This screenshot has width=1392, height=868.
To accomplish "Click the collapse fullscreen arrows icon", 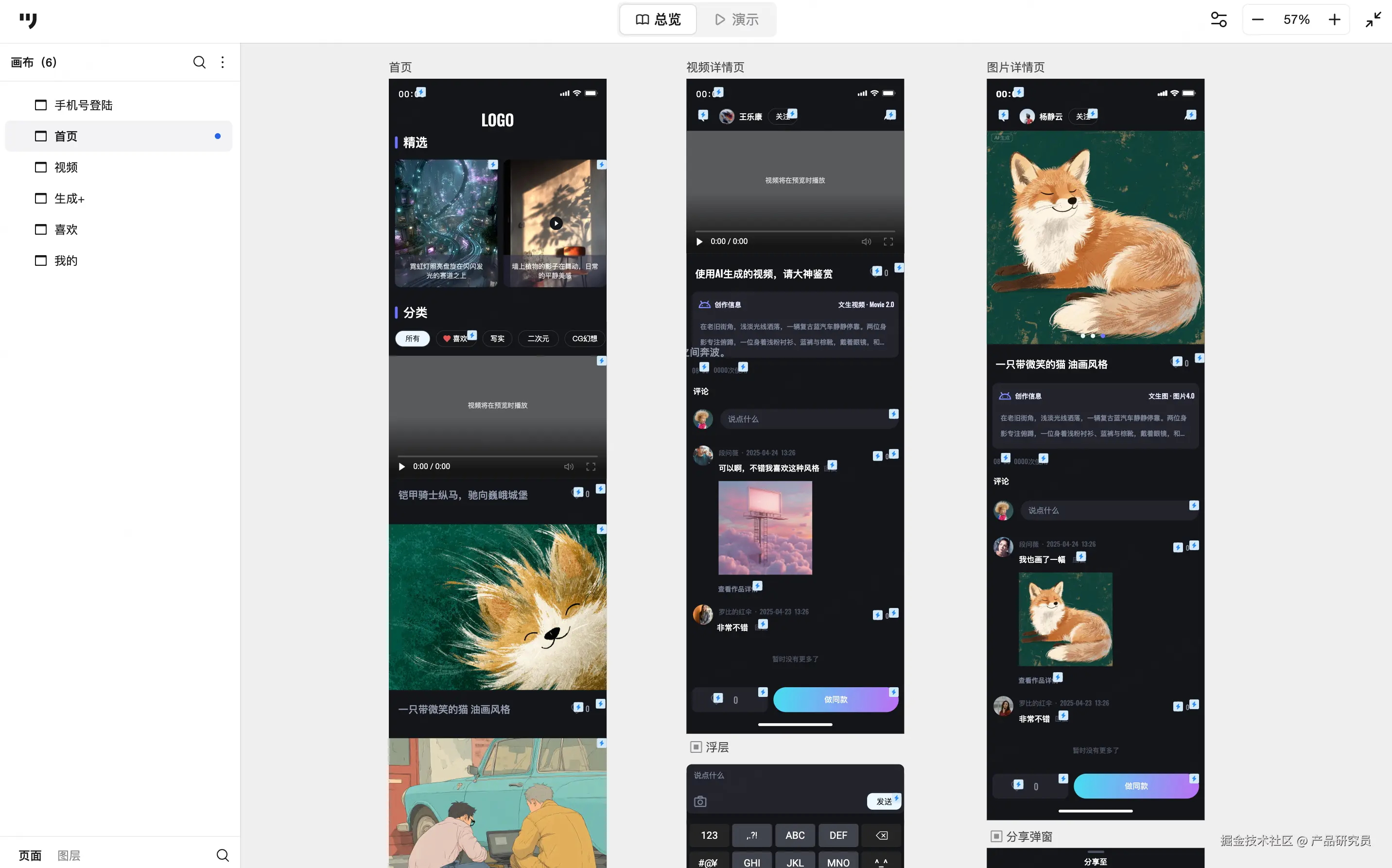I will (x=1374, y=19).
